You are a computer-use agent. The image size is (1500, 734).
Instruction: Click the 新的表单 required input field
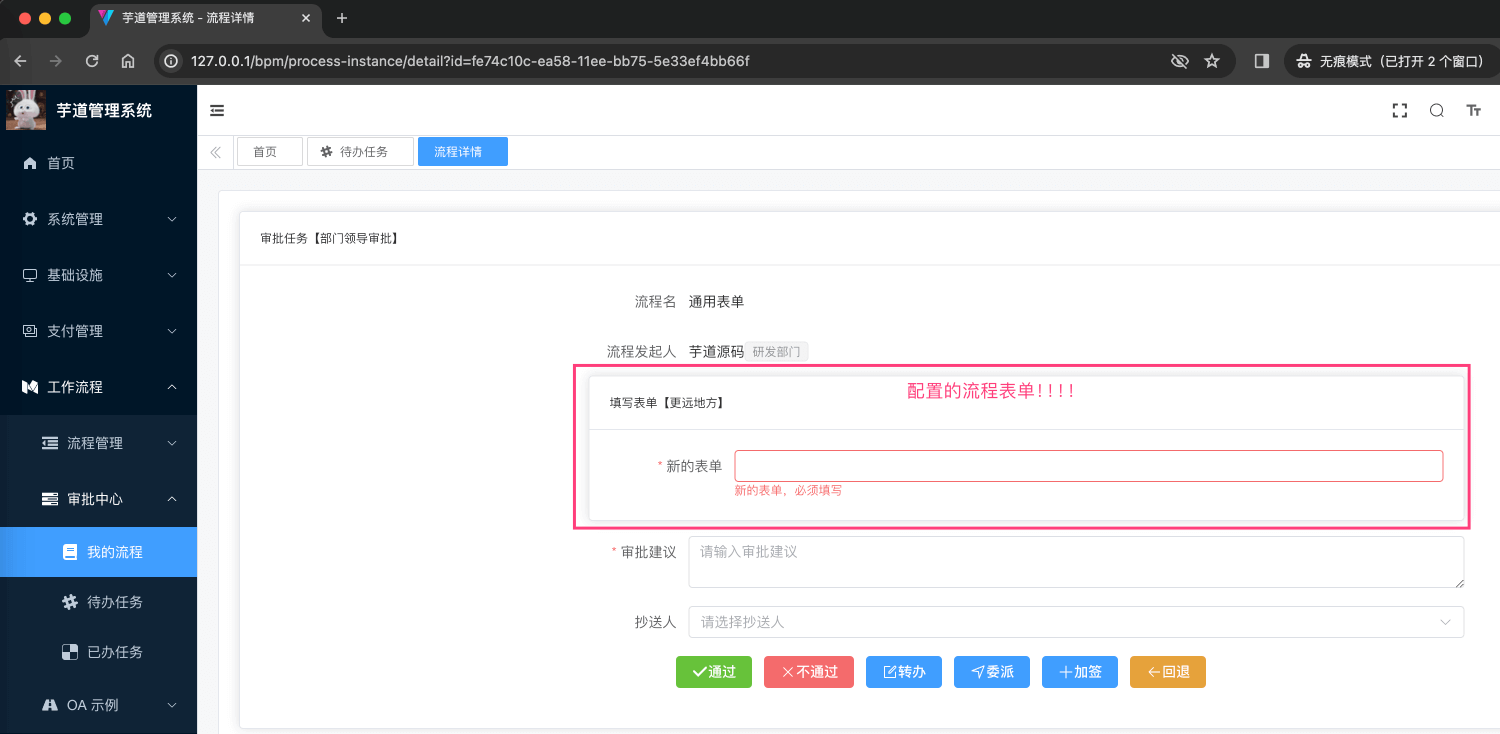pyautogui.click(x=1088, y=465)
